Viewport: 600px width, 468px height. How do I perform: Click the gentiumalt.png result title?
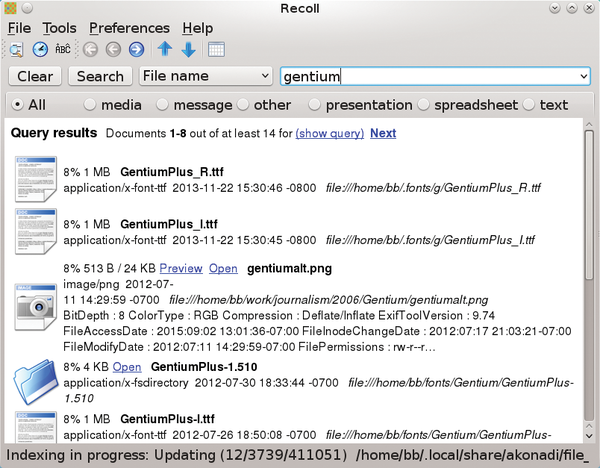click(x=289, y=269)
